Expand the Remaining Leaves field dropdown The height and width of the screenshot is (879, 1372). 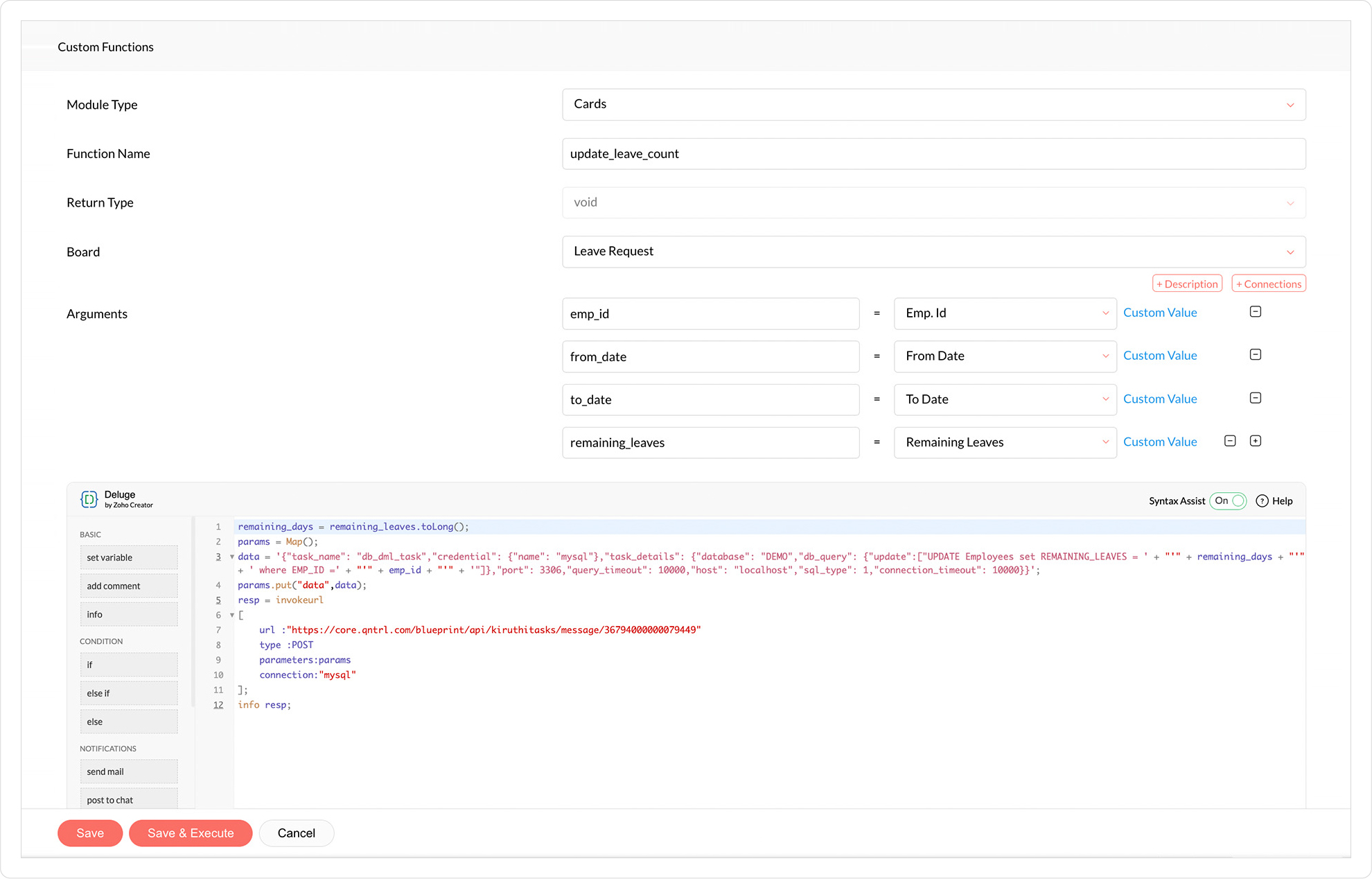(1005, 442)
